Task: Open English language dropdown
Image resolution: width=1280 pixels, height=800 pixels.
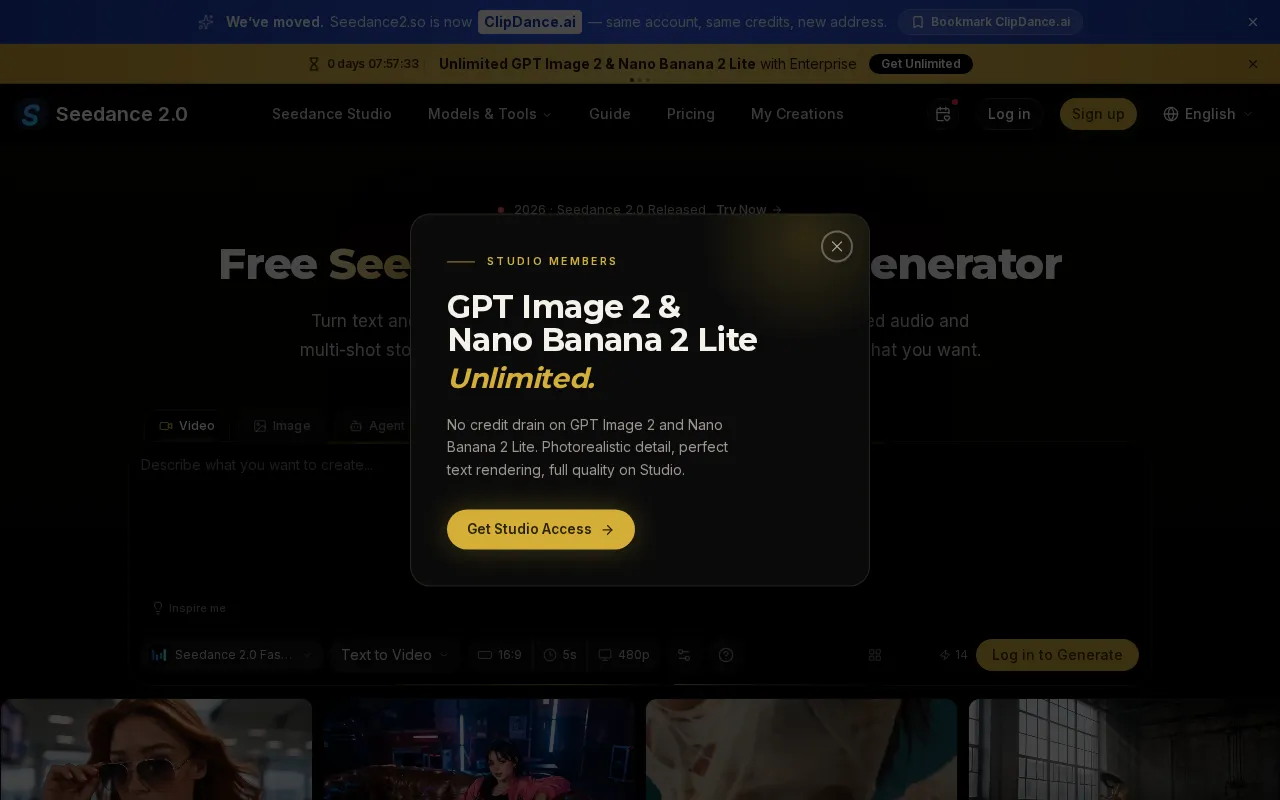Action: (x=1208, y=114)
